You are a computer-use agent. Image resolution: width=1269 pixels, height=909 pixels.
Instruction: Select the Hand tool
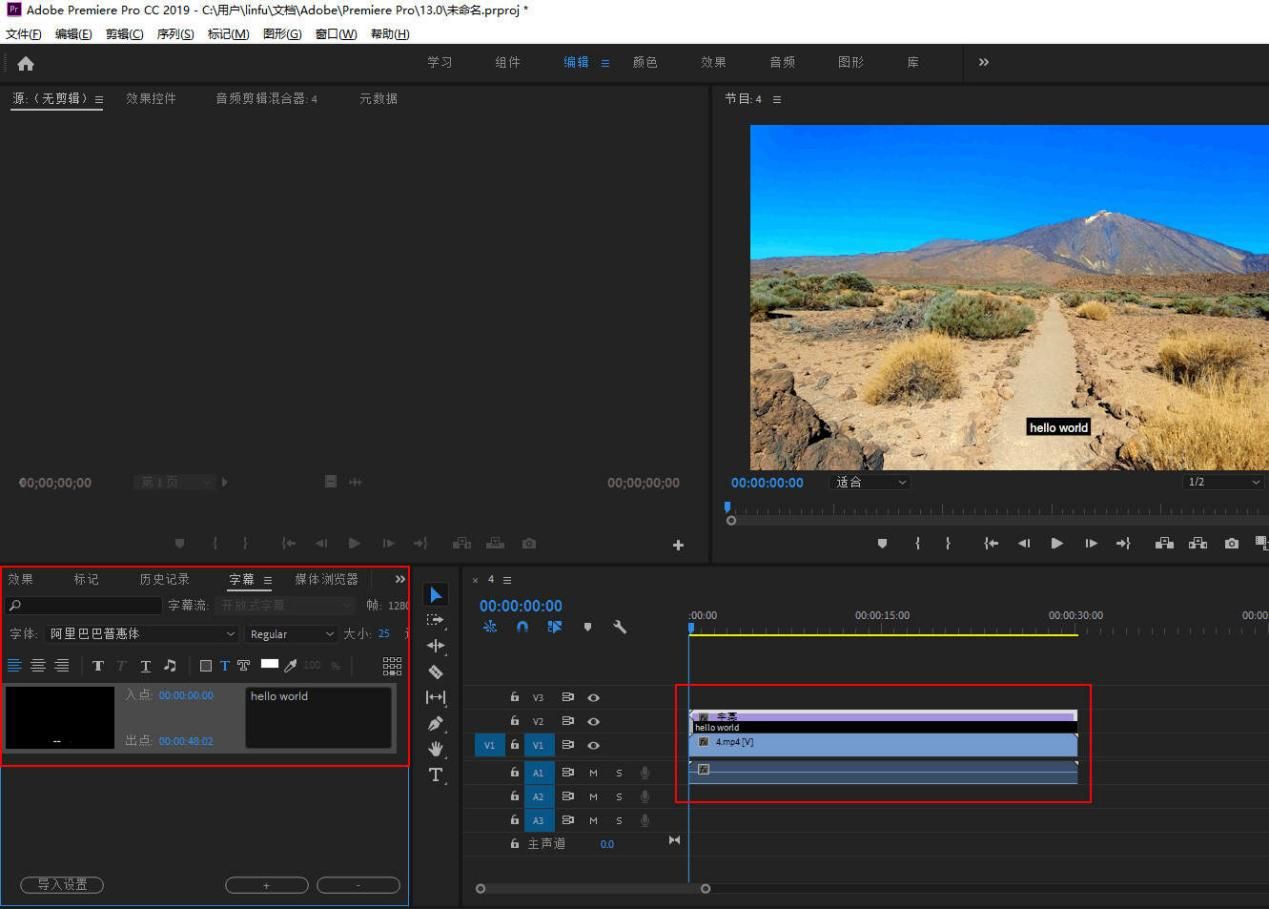click(435, 749)
